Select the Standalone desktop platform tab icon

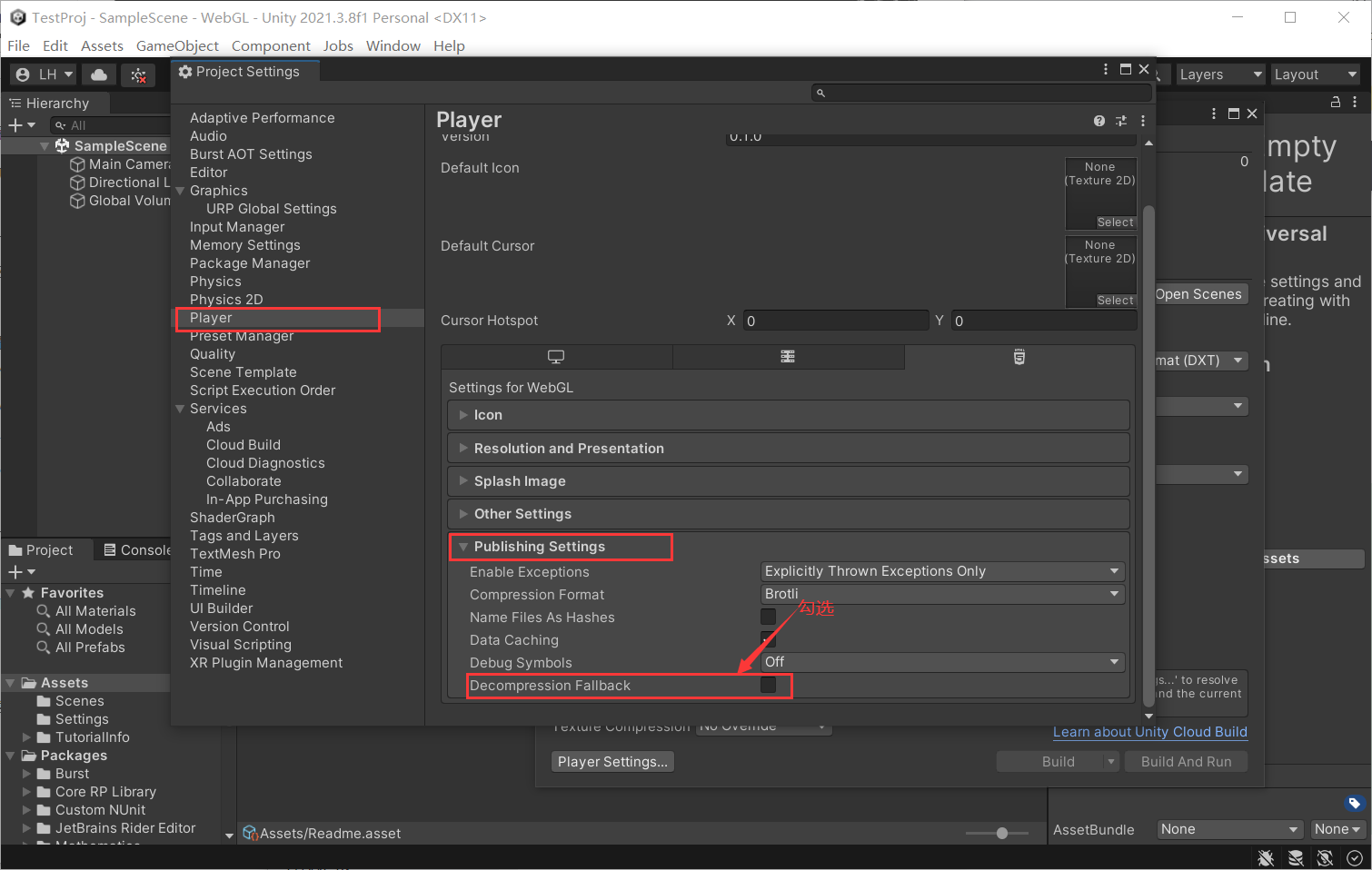tap(556, 357)
